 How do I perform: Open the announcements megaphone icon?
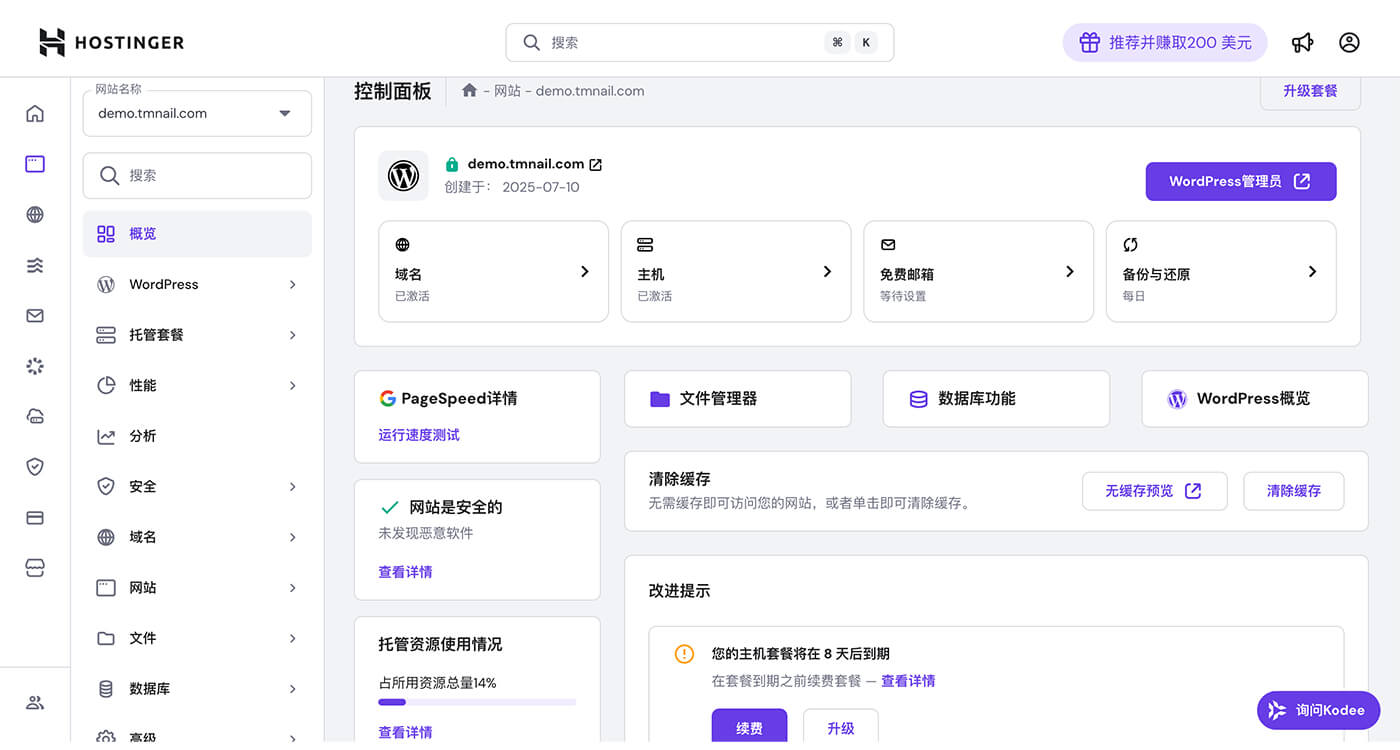pyautogui.click(x=1302, y=43)
